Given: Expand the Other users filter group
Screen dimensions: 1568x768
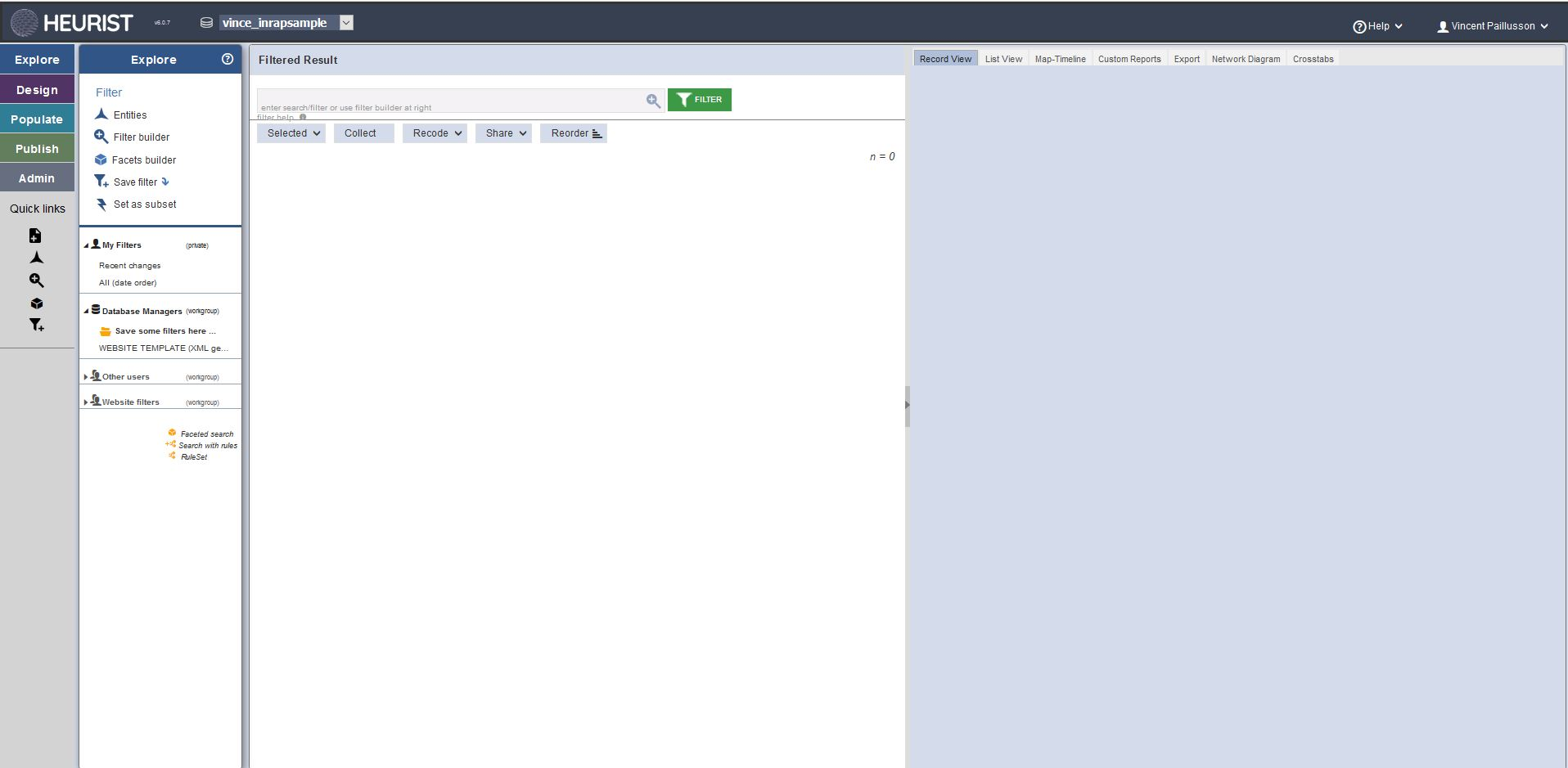Looking at the screenshot, I should click(86, 377).
